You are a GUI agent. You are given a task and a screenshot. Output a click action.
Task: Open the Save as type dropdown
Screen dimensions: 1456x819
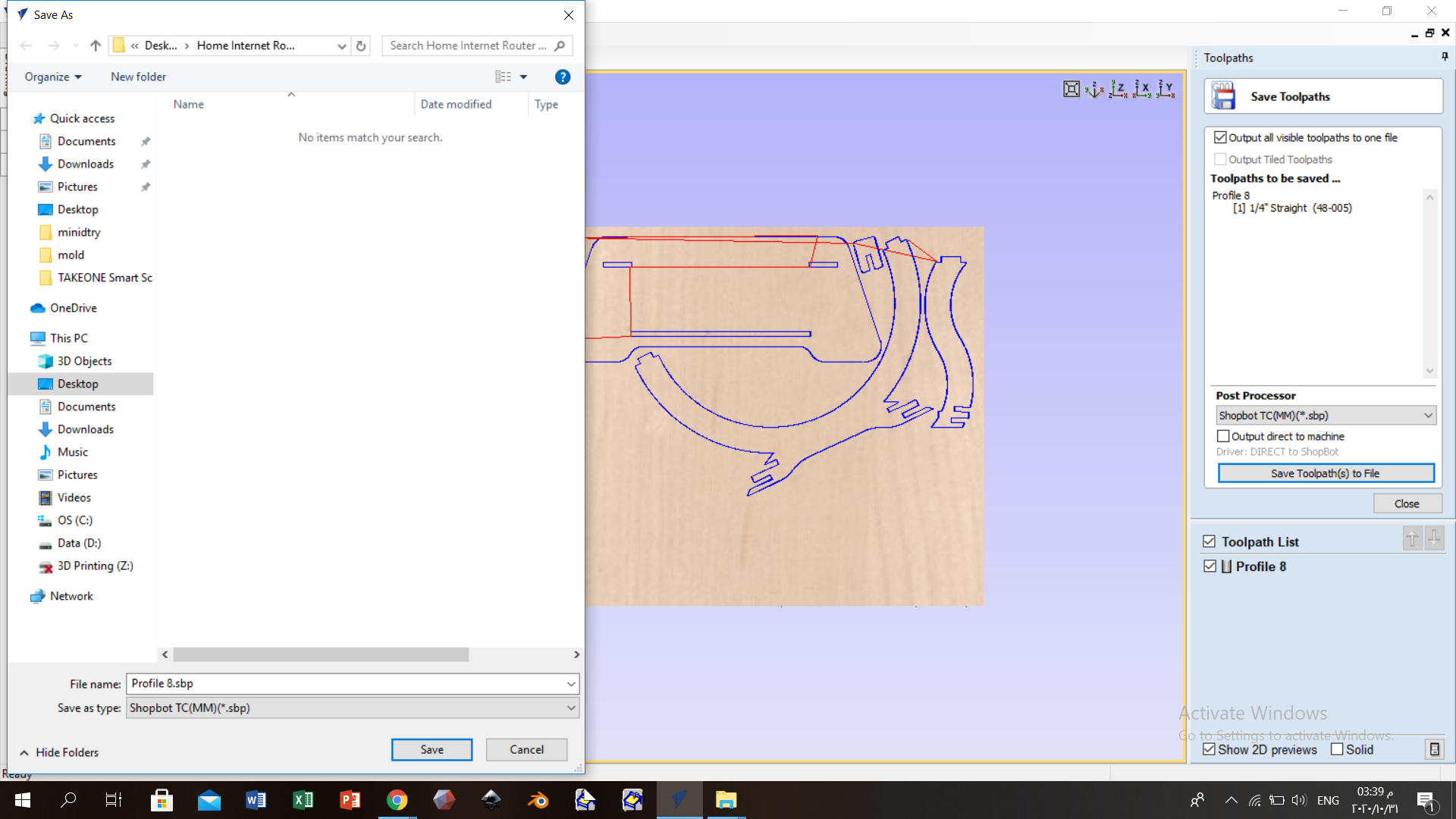click(x=571, y=708)
